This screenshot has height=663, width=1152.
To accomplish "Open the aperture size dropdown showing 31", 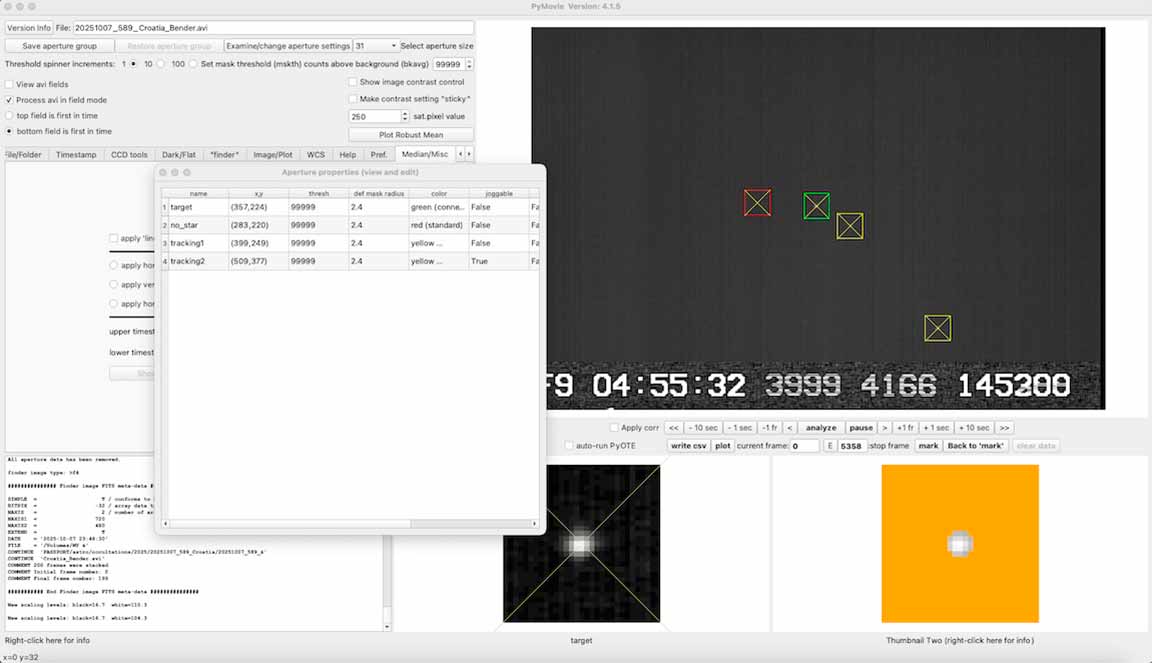I will 375,46.
